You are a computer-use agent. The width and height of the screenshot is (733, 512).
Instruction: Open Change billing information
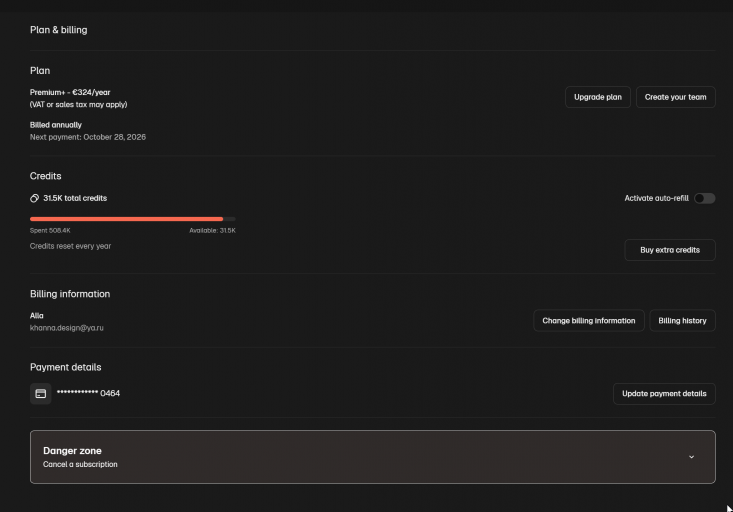click(589, 321)
